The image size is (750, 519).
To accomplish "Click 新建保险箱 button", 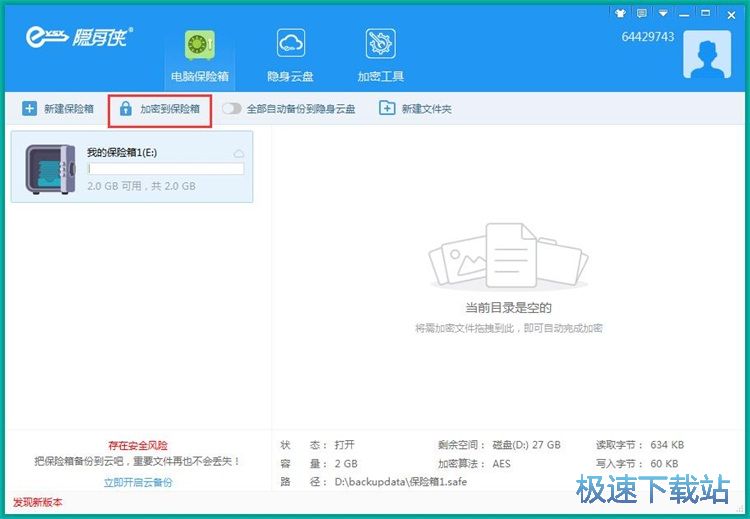I will (58, 109).
